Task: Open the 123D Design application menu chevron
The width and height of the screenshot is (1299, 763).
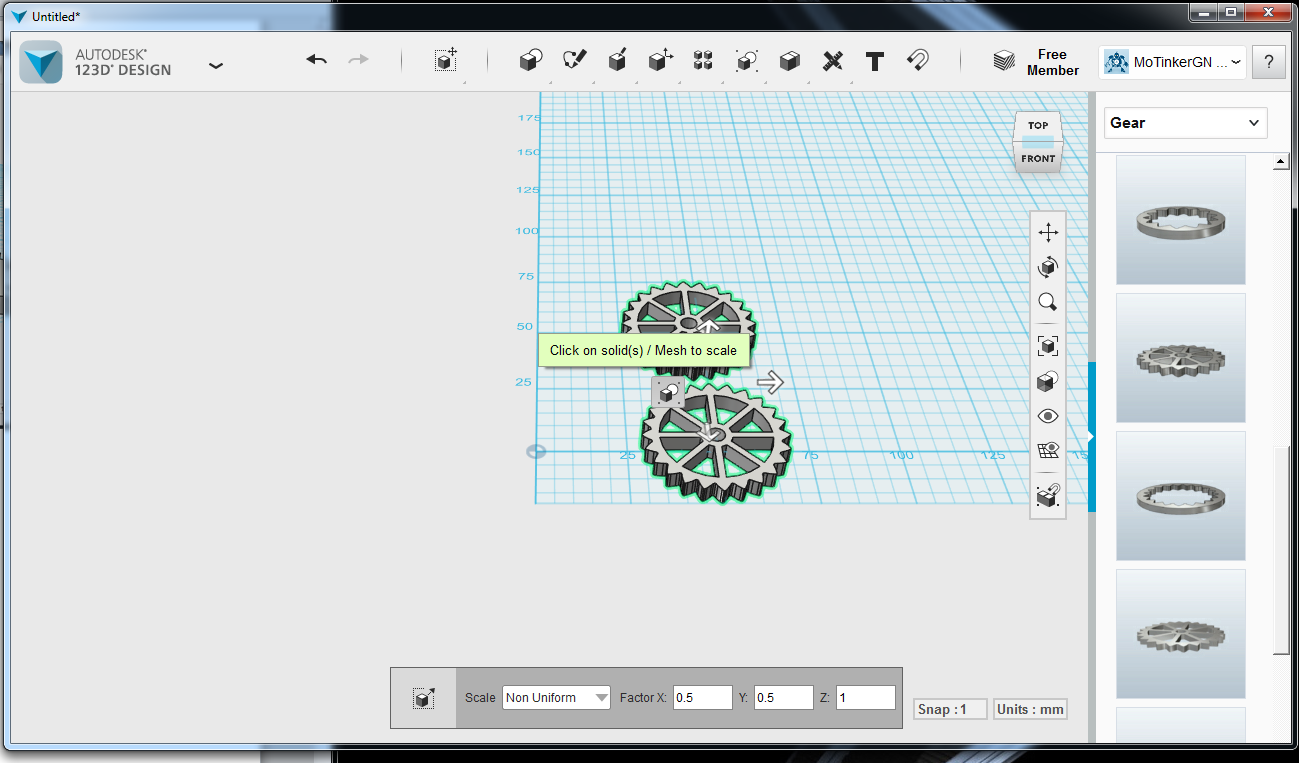Action: pos(215,66)
